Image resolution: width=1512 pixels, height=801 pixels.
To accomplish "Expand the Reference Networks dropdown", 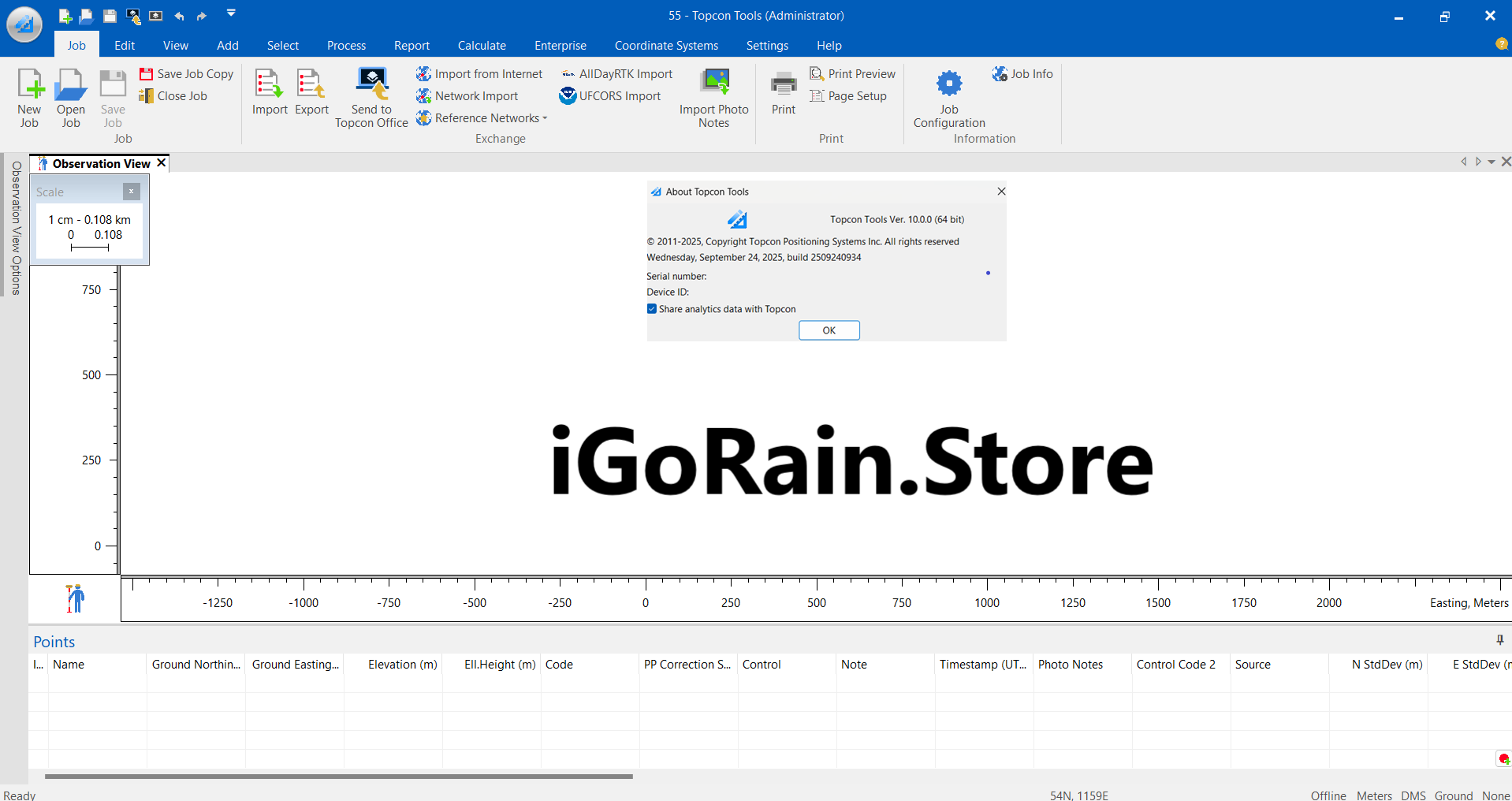I will click(x=545, y=118).
